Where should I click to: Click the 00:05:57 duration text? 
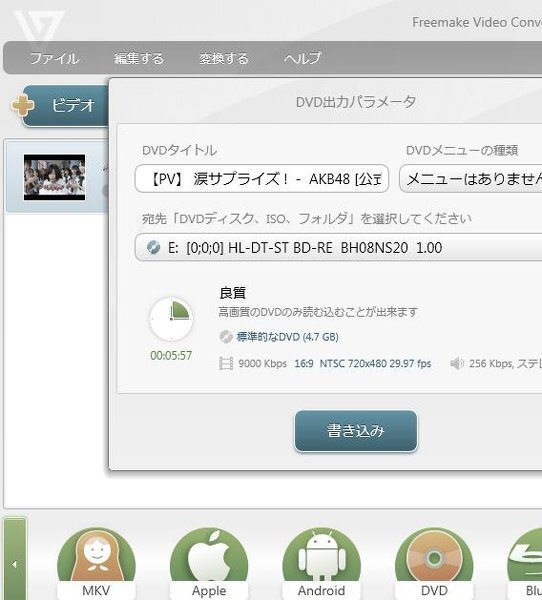point(171,356)
